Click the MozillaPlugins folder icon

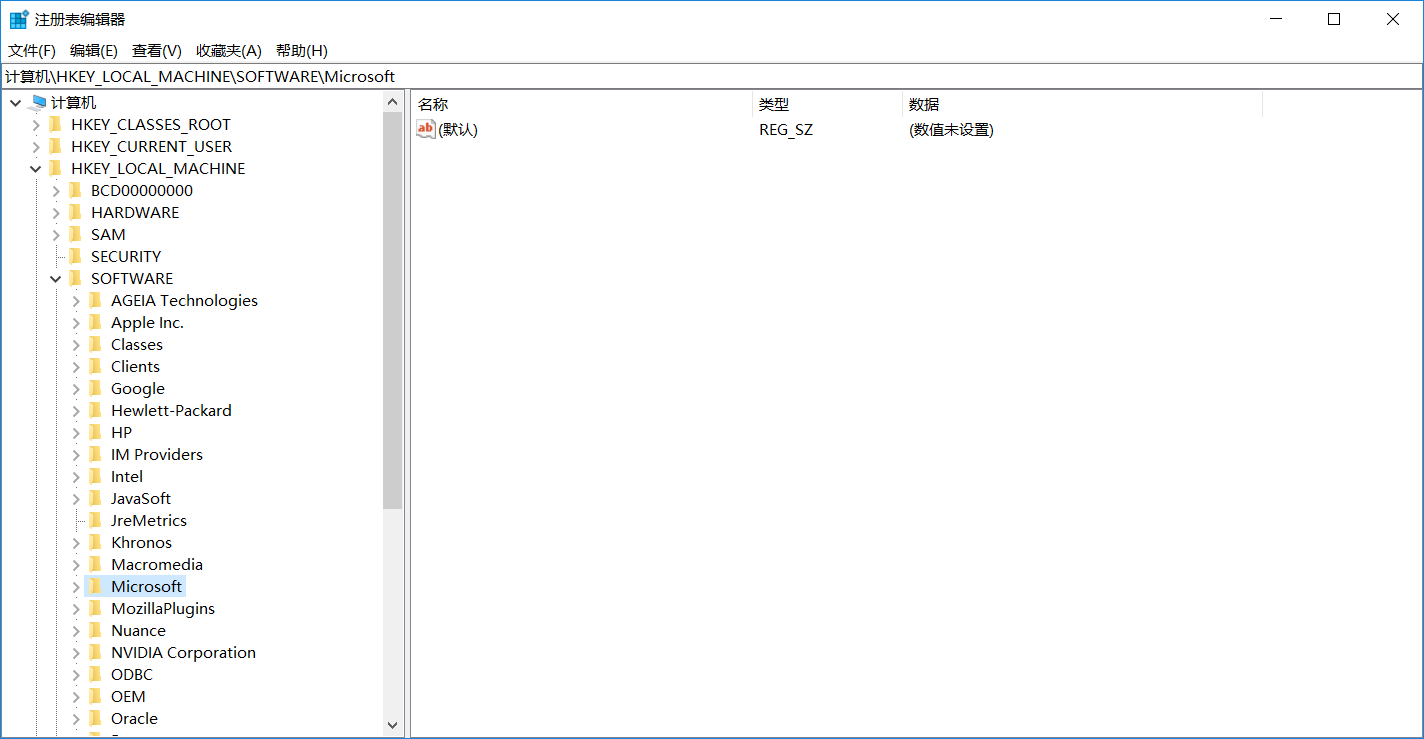click(96, 608)
